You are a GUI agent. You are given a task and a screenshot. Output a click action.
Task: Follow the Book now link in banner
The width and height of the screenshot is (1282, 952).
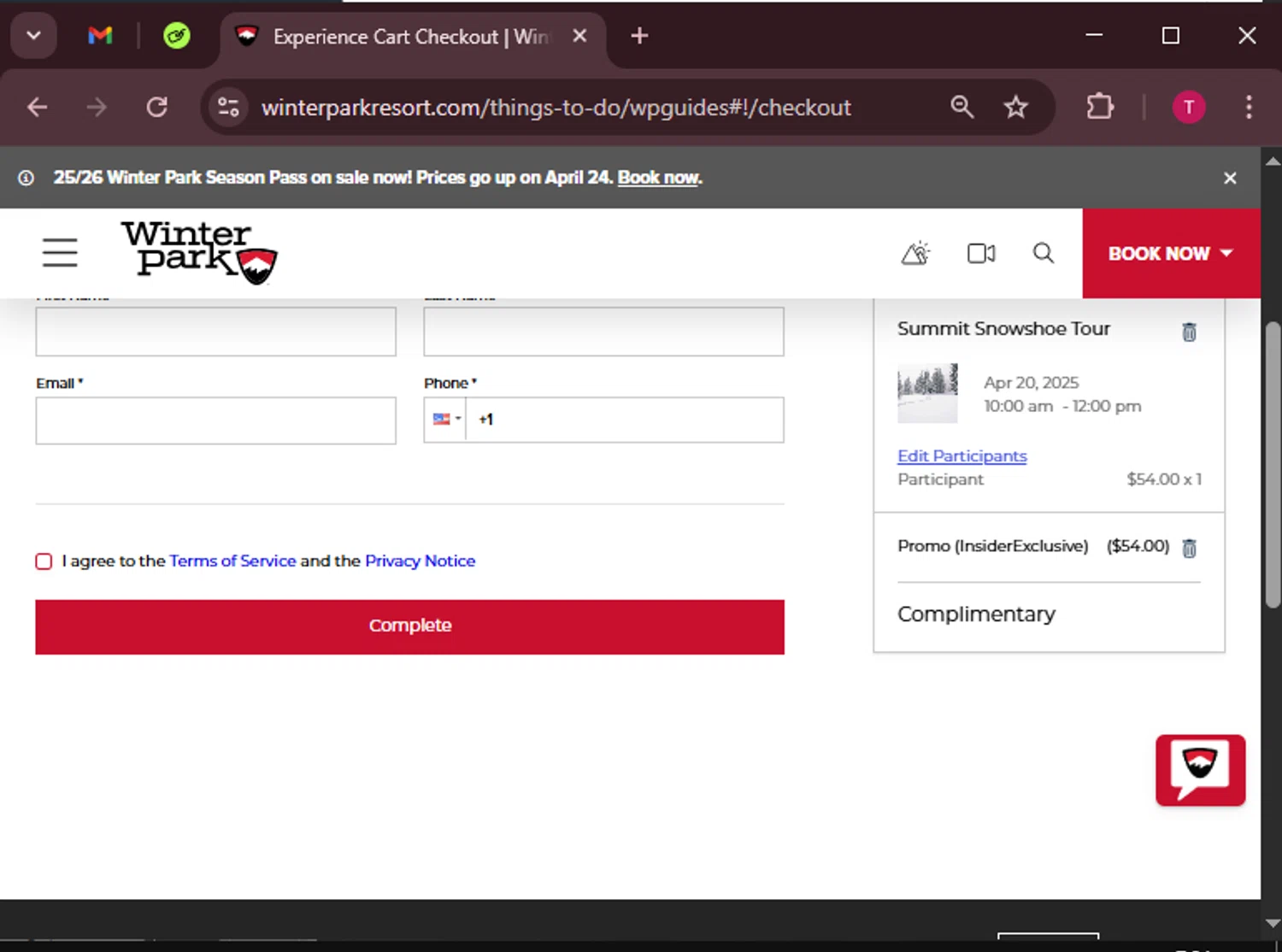(659, 178)
